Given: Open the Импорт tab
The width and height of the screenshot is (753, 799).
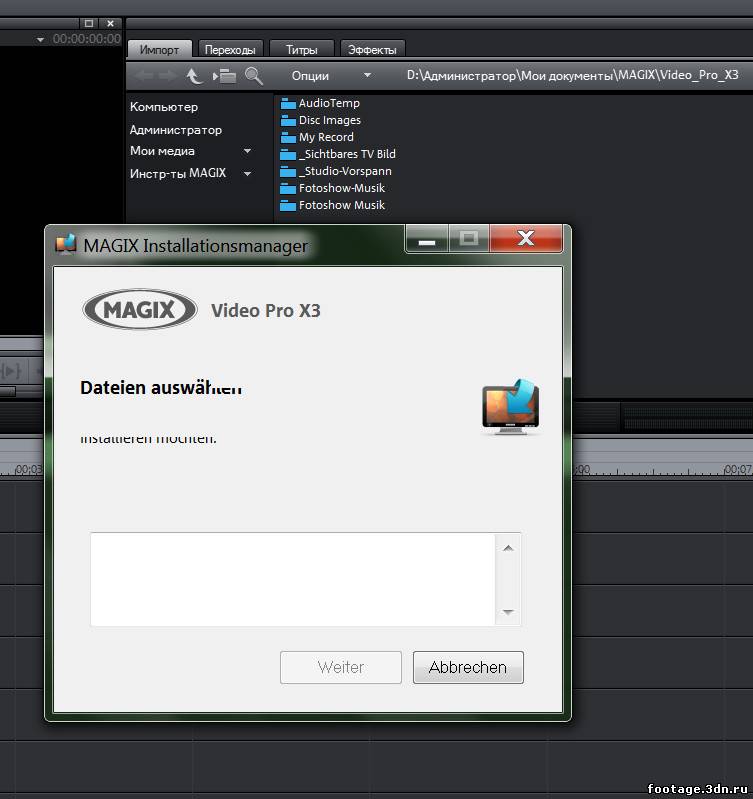Looking at the screenshot, I should [159, 49].
